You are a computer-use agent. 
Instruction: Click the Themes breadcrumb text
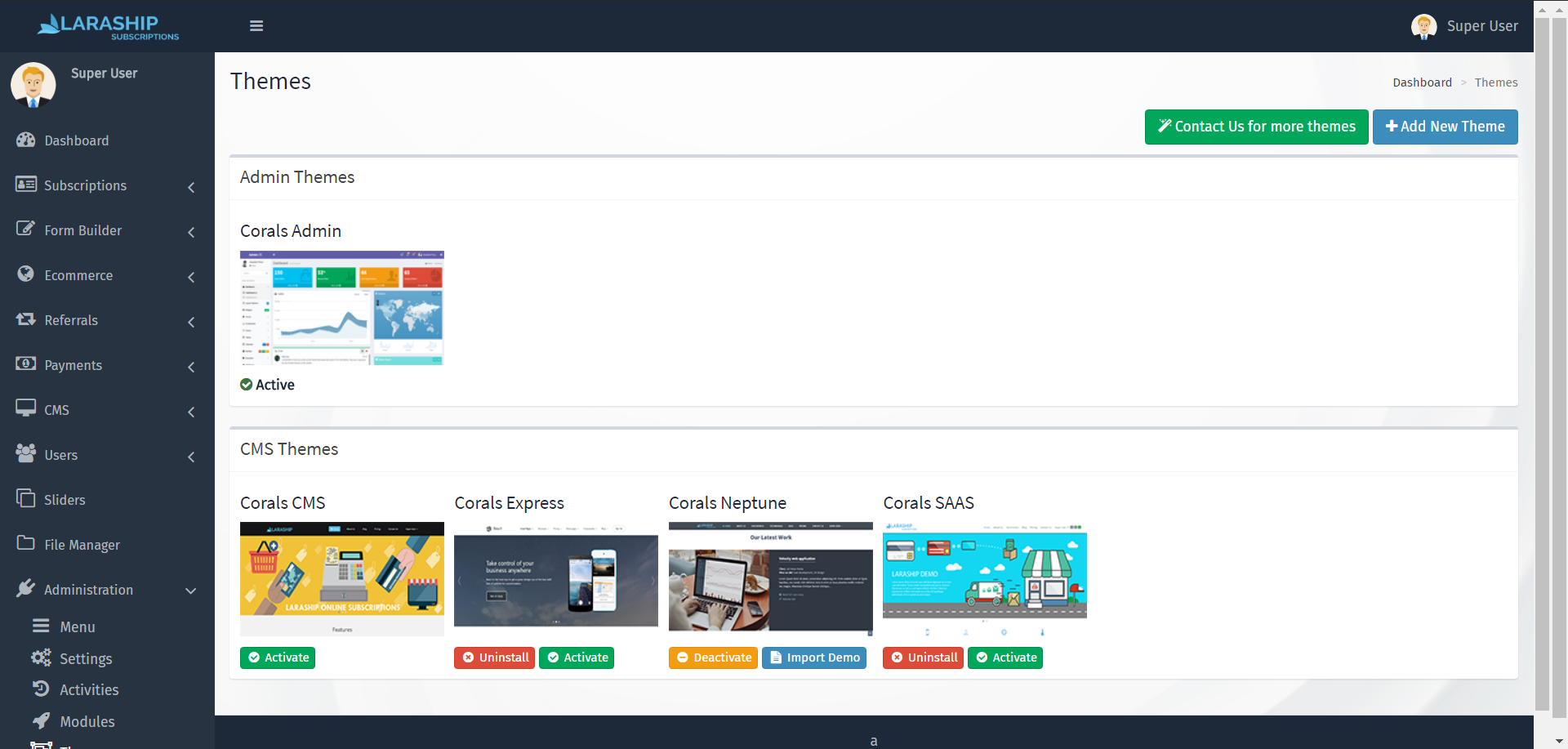pos(1496,82)
